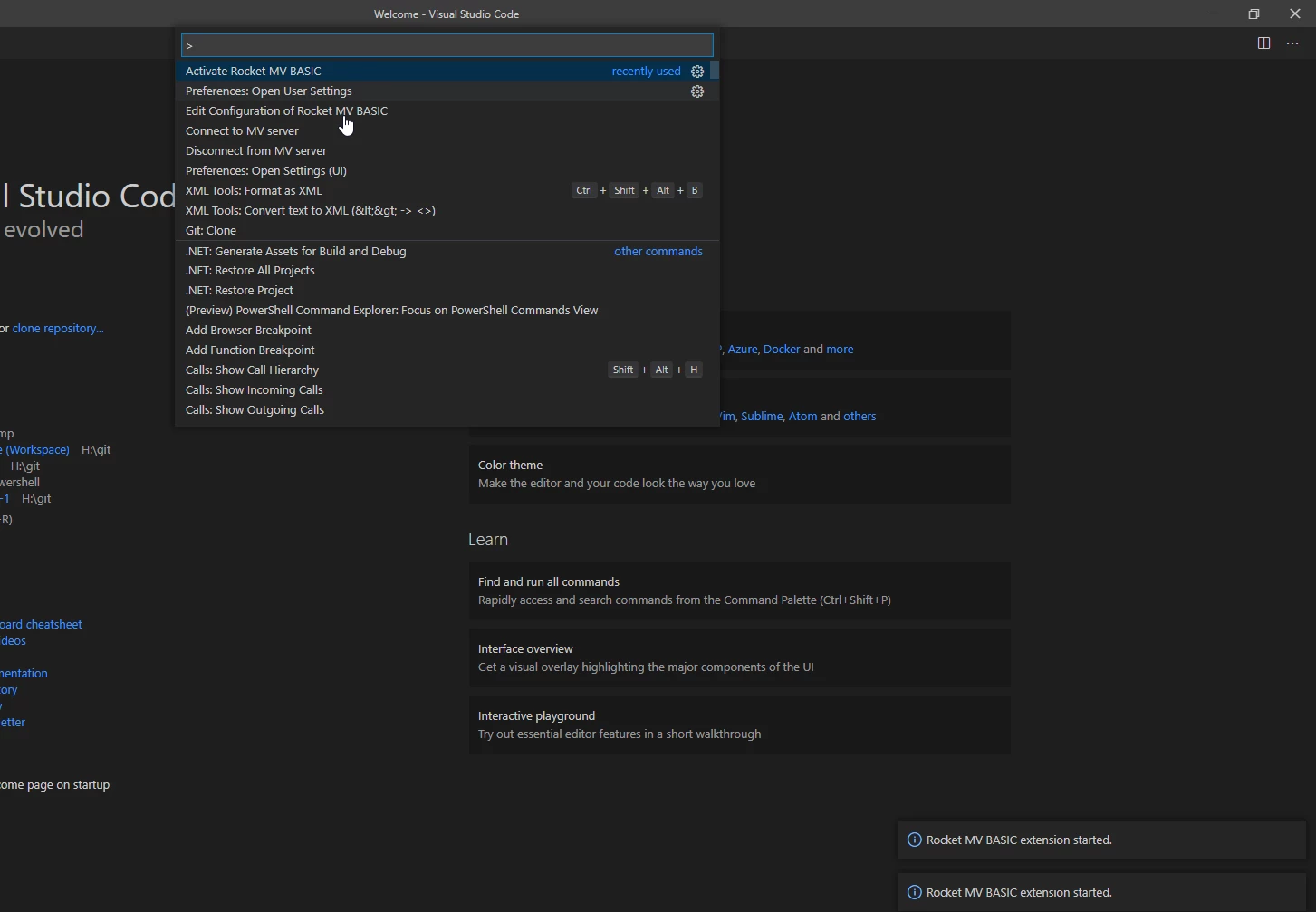The image size is (1316, 912).
Task: Open keyboard cheatsheet help link
Action: pyautogui.click(x=41, y=624)
